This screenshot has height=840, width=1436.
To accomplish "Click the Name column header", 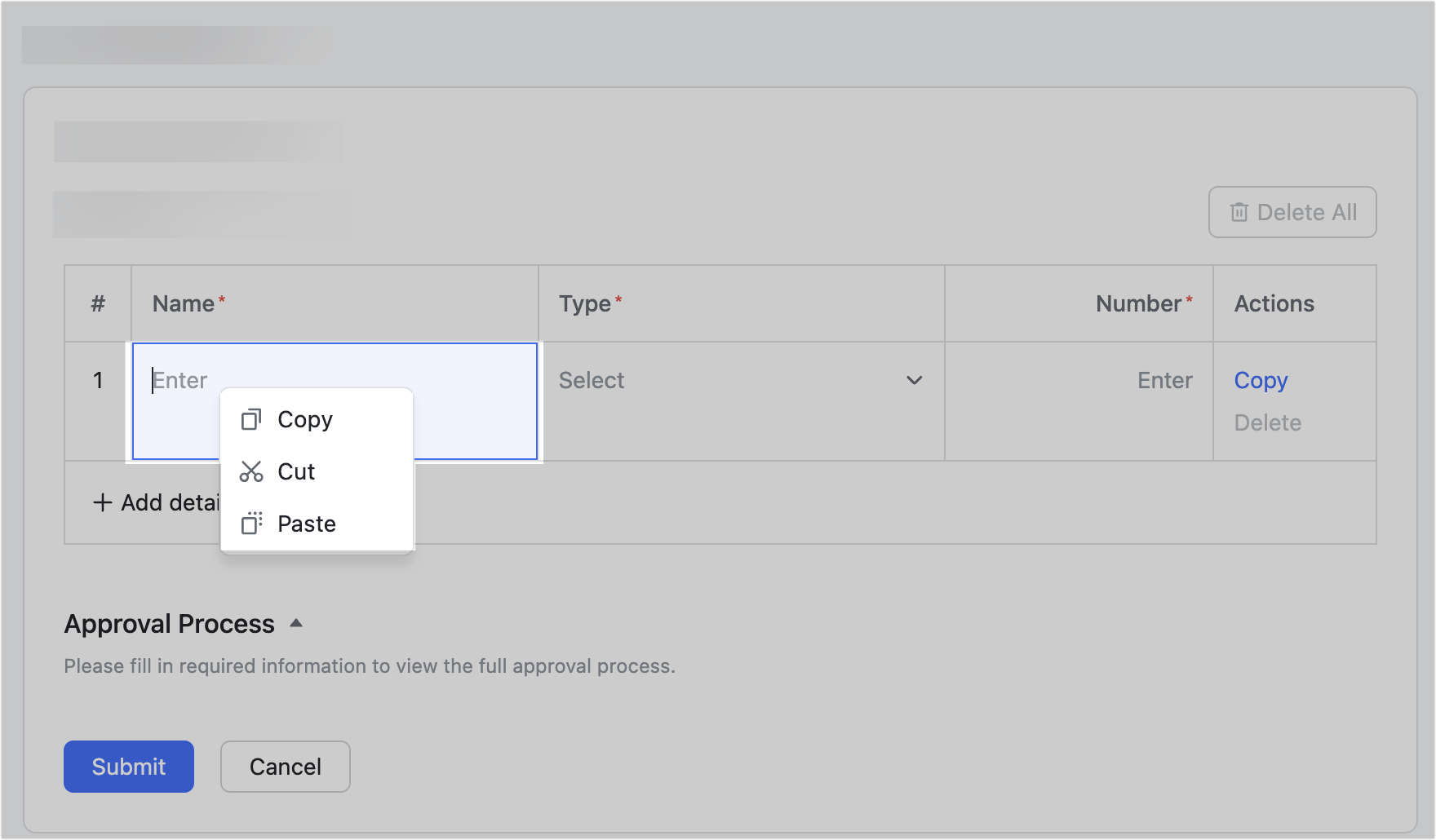I will [x=186, y=303].
